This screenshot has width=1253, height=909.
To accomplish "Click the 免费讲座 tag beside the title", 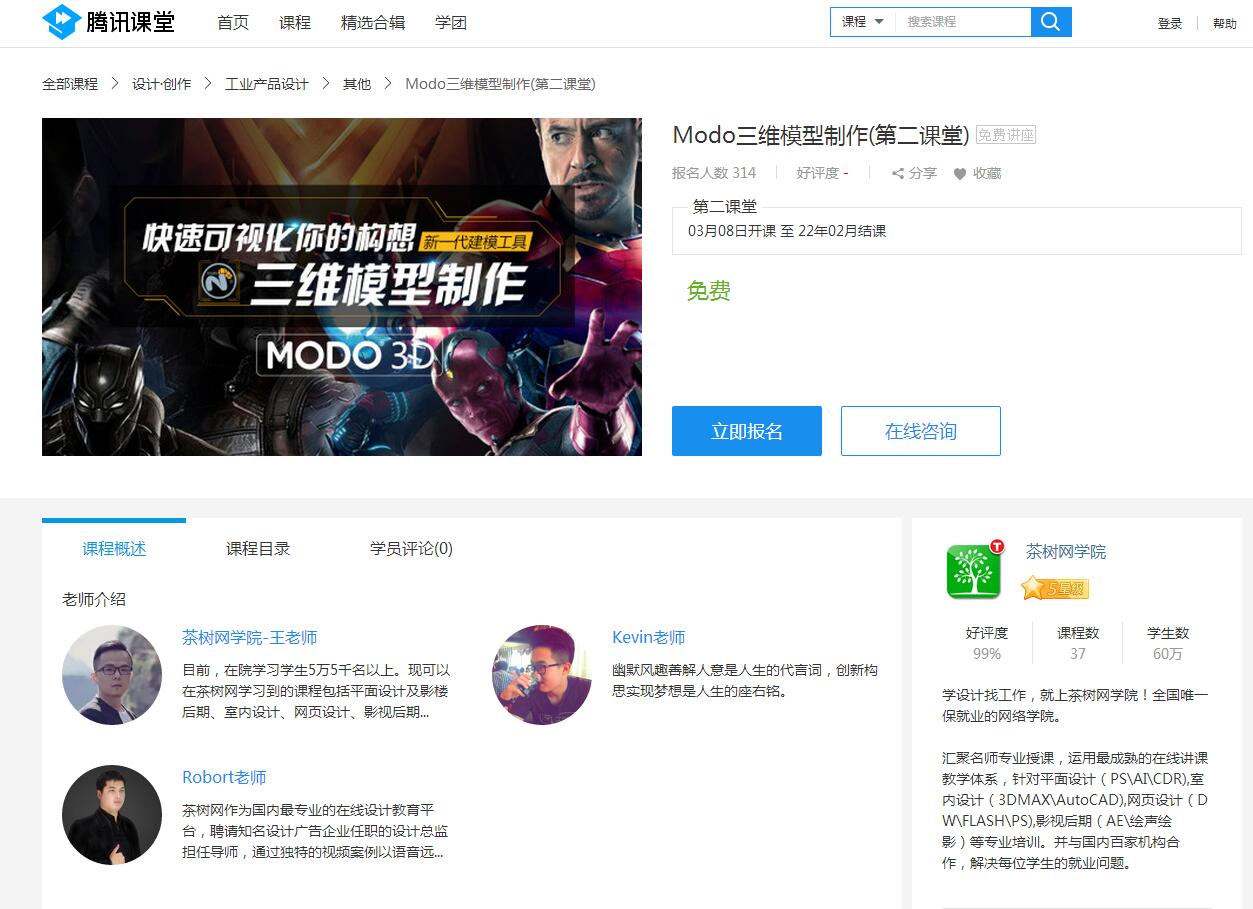I will (x=1006, y=135).
